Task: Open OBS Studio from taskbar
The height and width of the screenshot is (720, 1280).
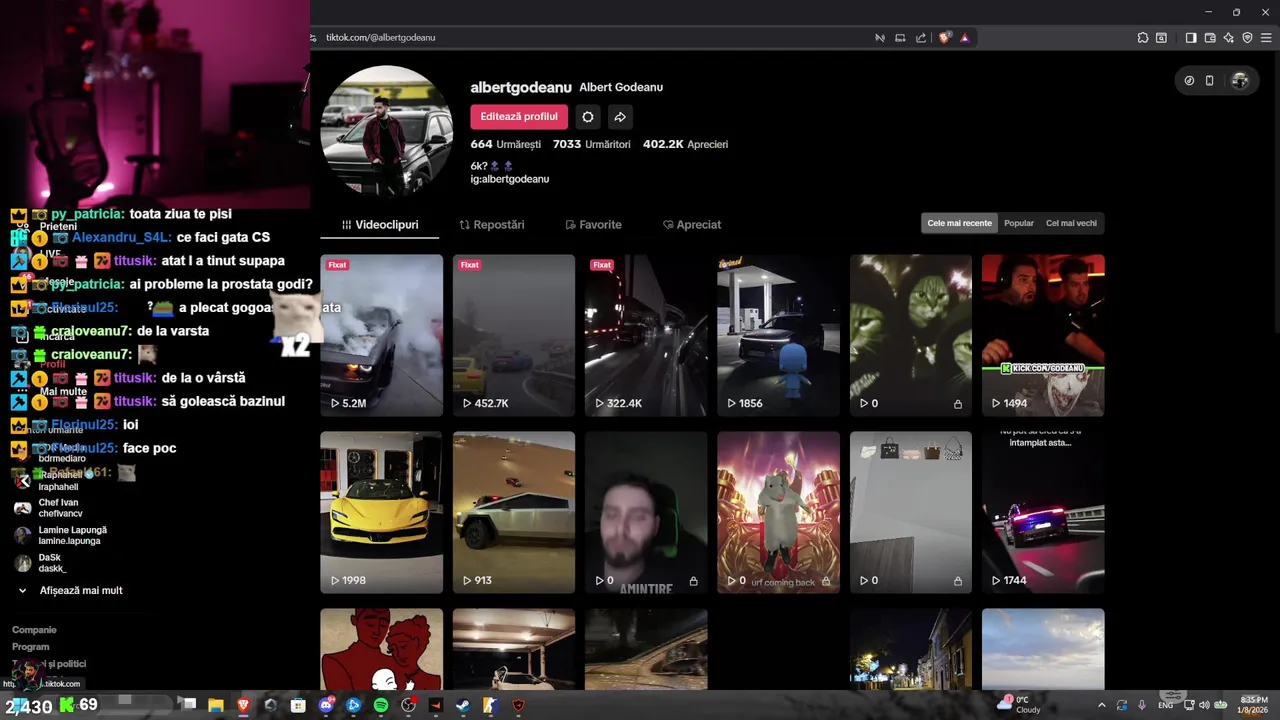Action: click(408, 705)
